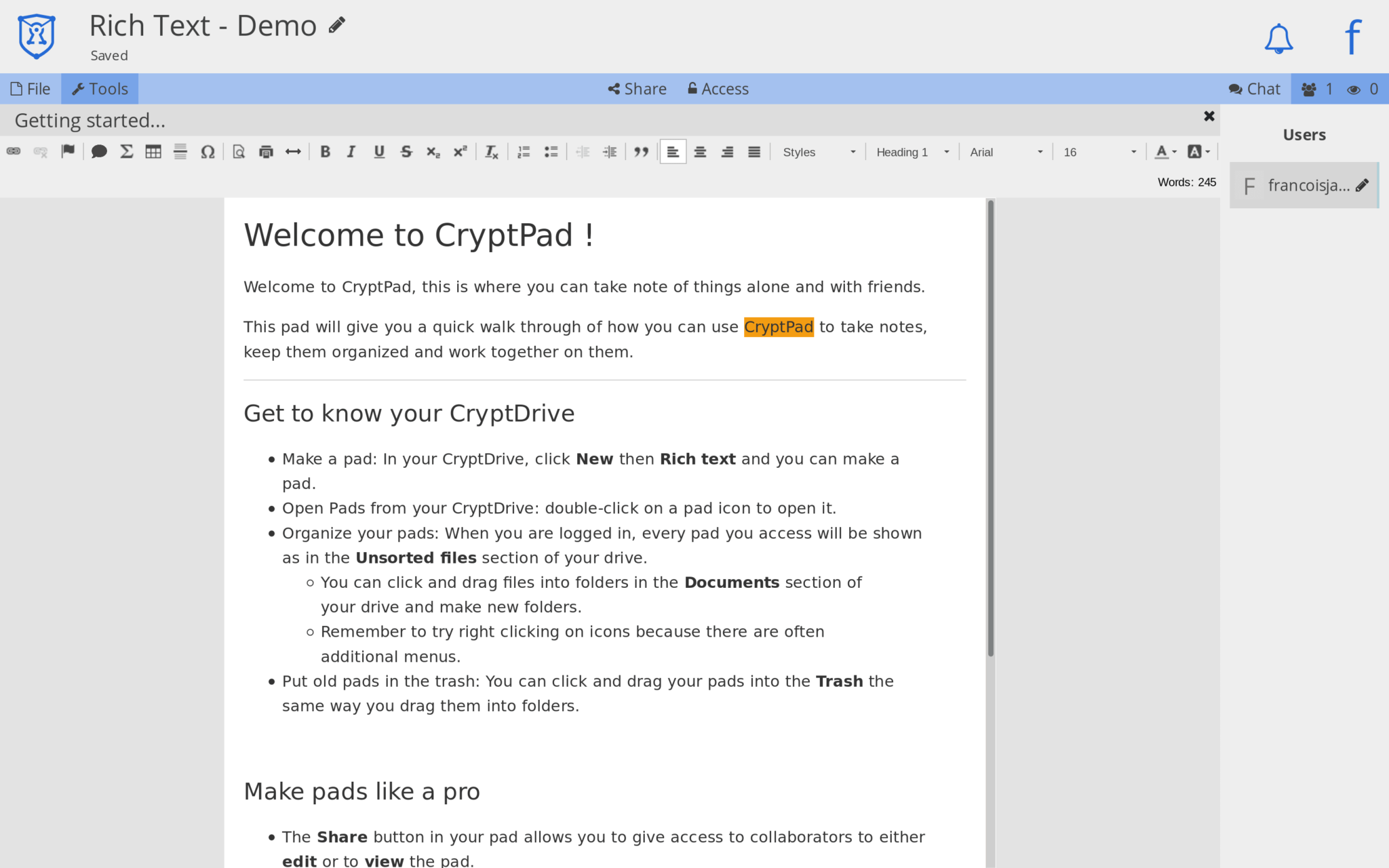Insert a blockquote using the quote icon

pos(640,151)
